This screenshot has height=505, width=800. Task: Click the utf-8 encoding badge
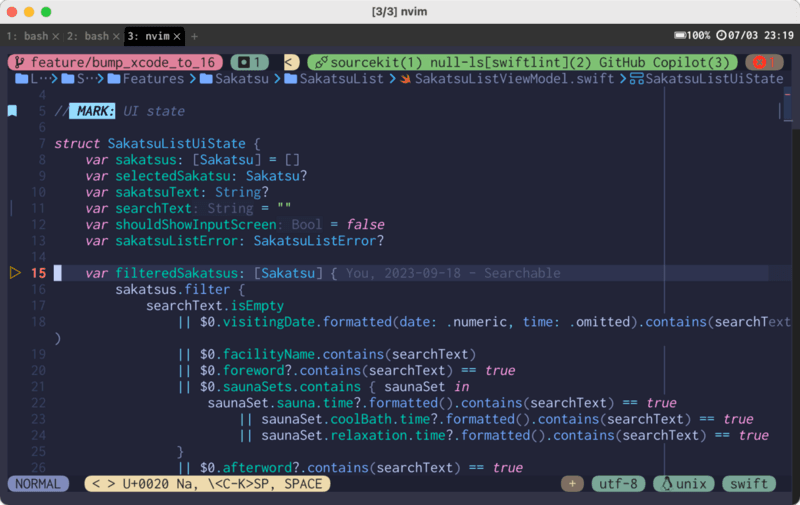click(618, 484)
